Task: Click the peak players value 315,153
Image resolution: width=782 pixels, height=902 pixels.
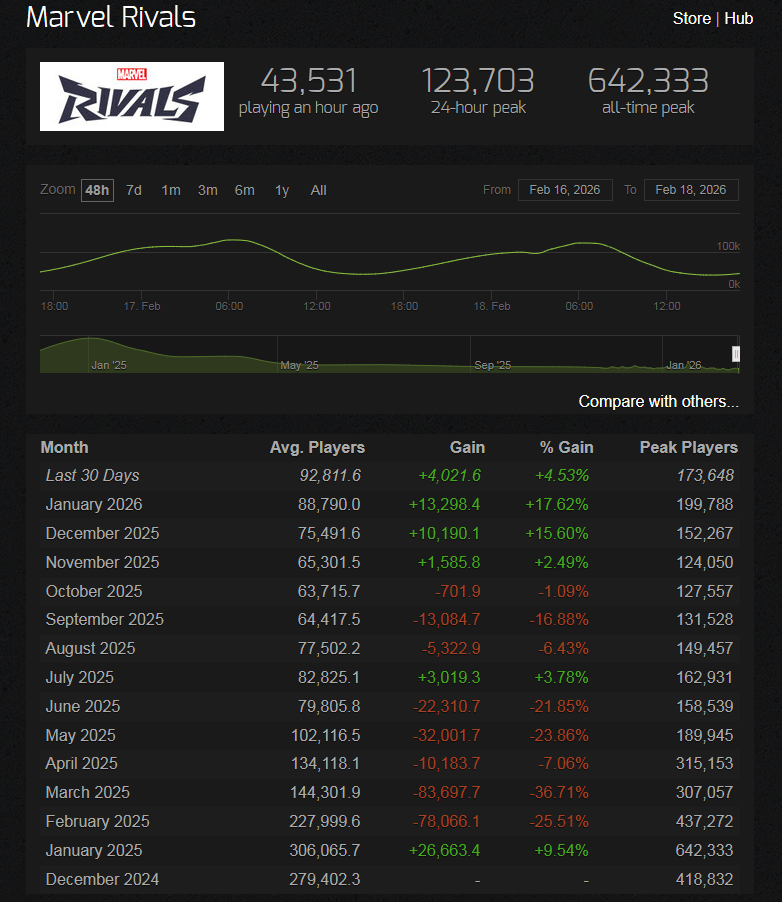Action: click(705, 763)
